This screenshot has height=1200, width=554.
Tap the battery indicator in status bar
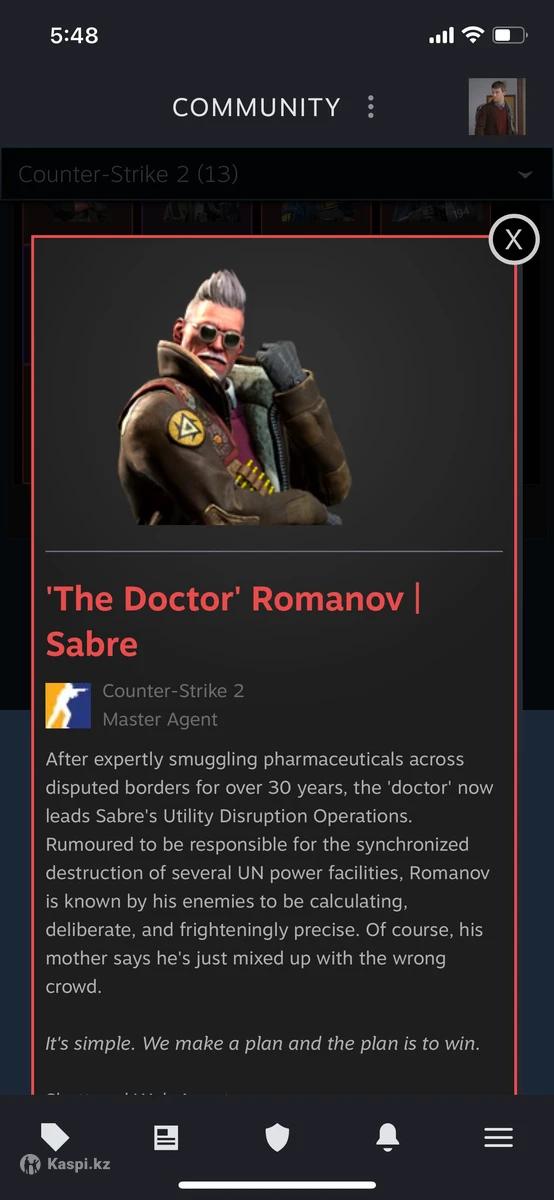click(509, 35)
